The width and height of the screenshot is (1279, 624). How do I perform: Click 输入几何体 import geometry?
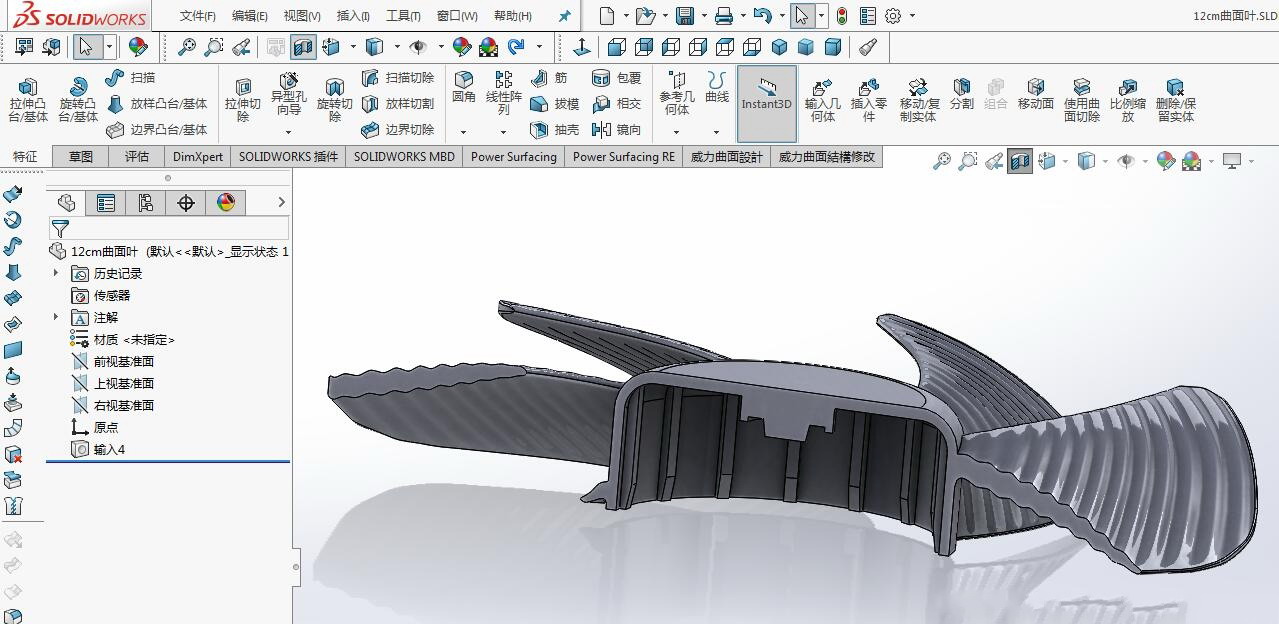[822, 101]
